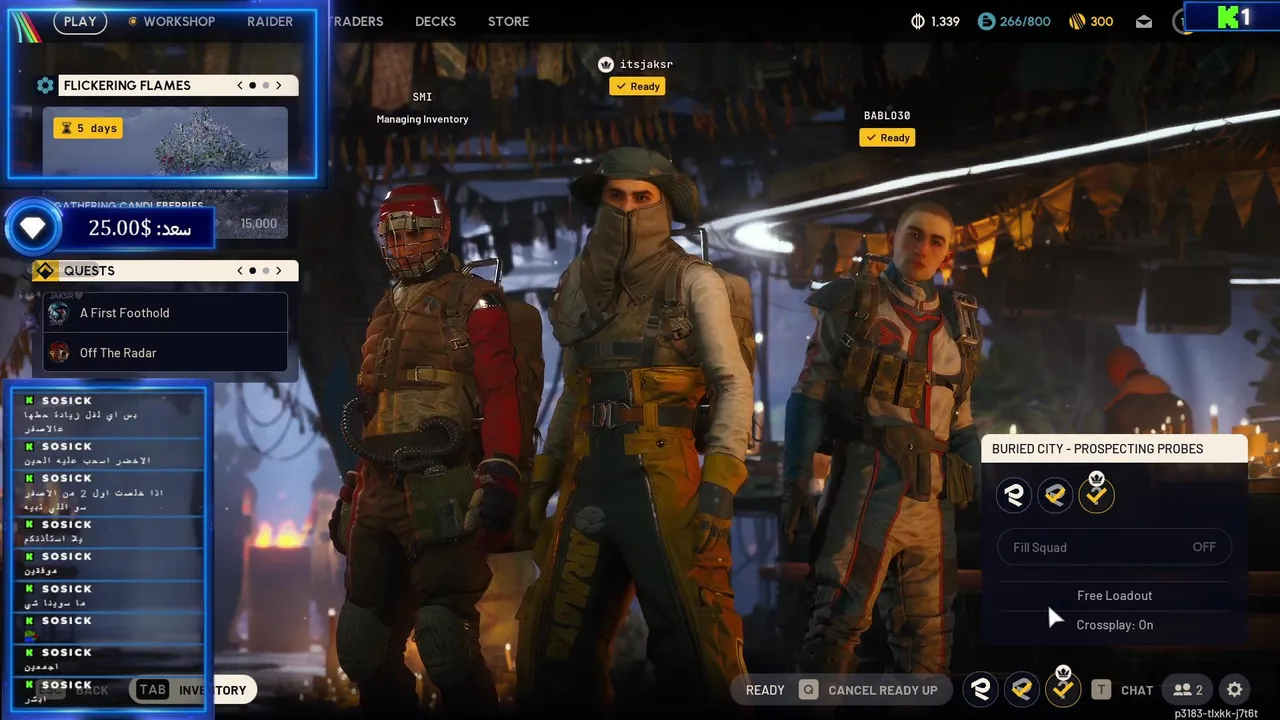Click the crowned yellow check icon in Buried City panel

pyautogui.click(x=1097, y=493)
